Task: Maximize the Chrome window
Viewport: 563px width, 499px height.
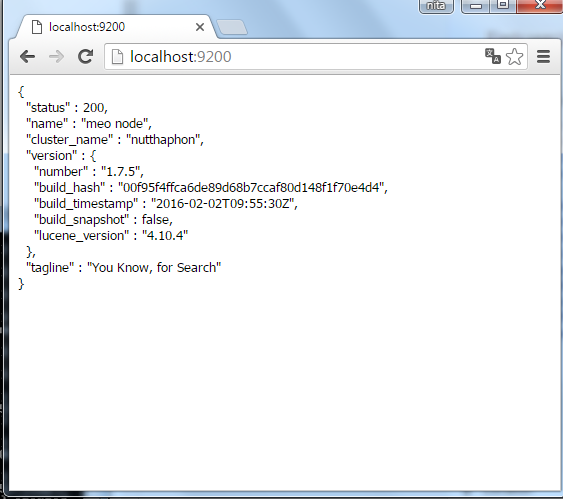Action: [x=503, y=5]
